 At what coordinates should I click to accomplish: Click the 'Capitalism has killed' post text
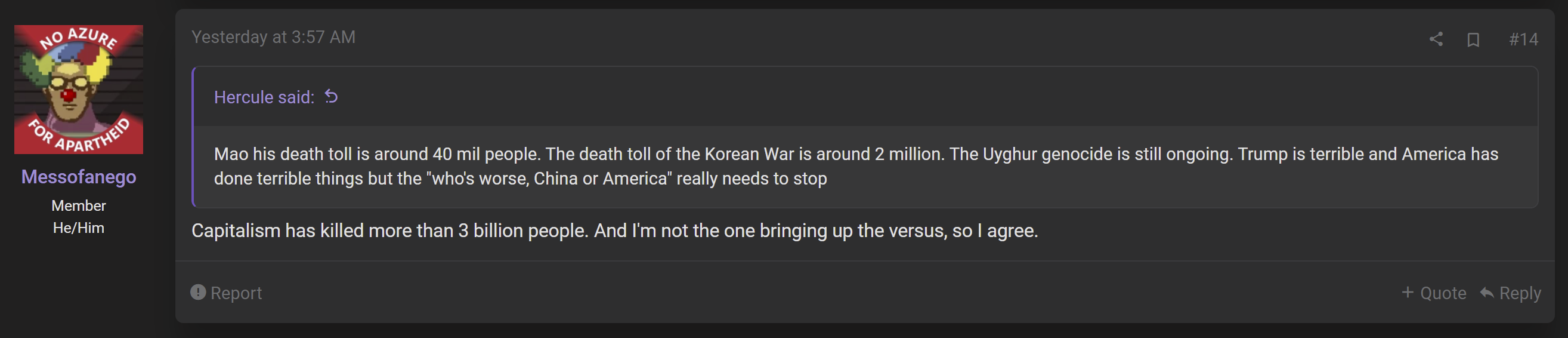[x=615, y=231]
